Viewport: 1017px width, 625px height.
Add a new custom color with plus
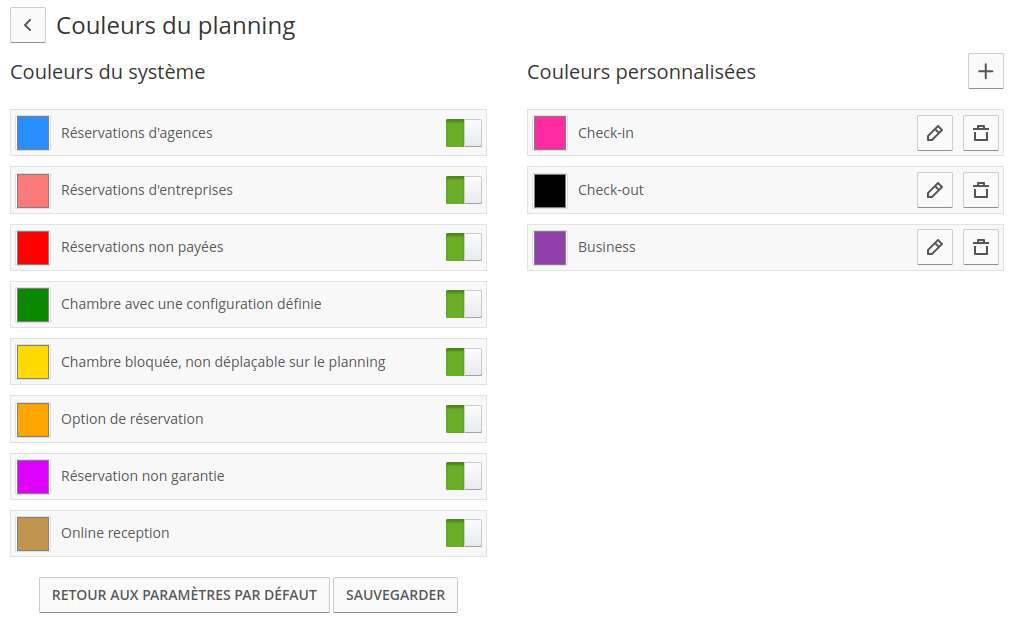[985, 71]
